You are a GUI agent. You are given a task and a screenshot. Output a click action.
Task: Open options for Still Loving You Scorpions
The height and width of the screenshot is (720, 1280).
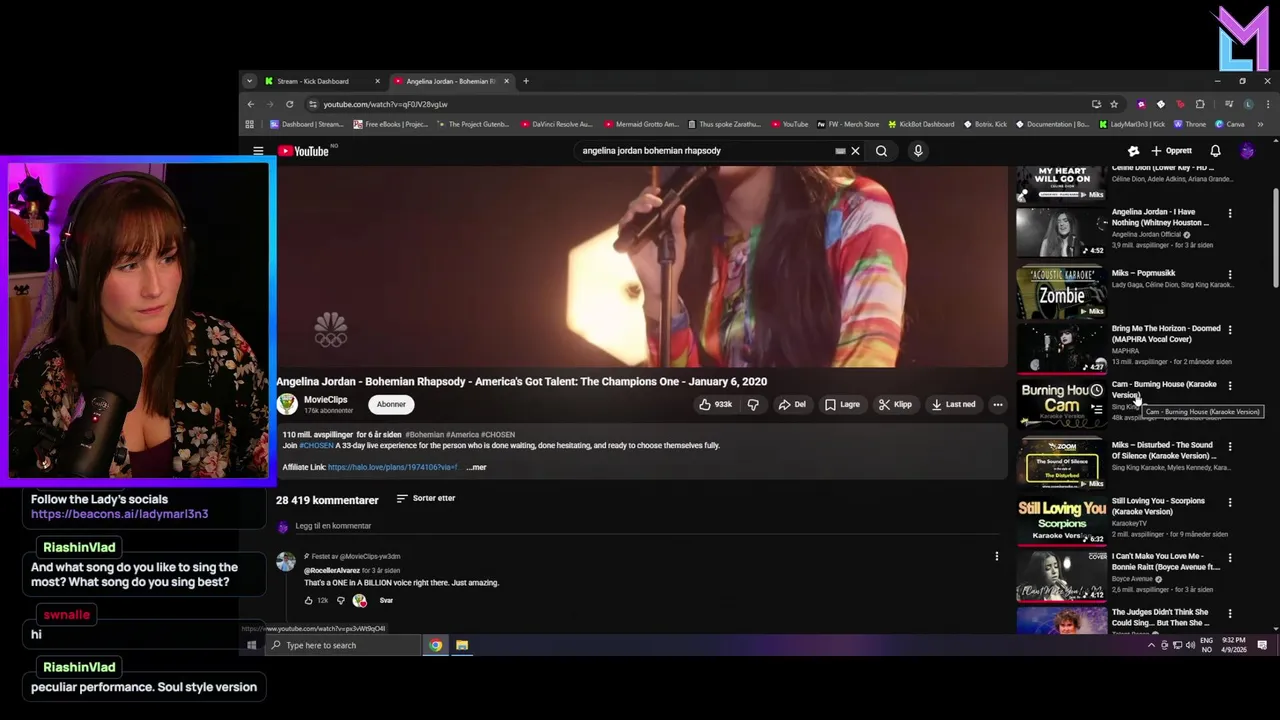(x=1230, y=502)
